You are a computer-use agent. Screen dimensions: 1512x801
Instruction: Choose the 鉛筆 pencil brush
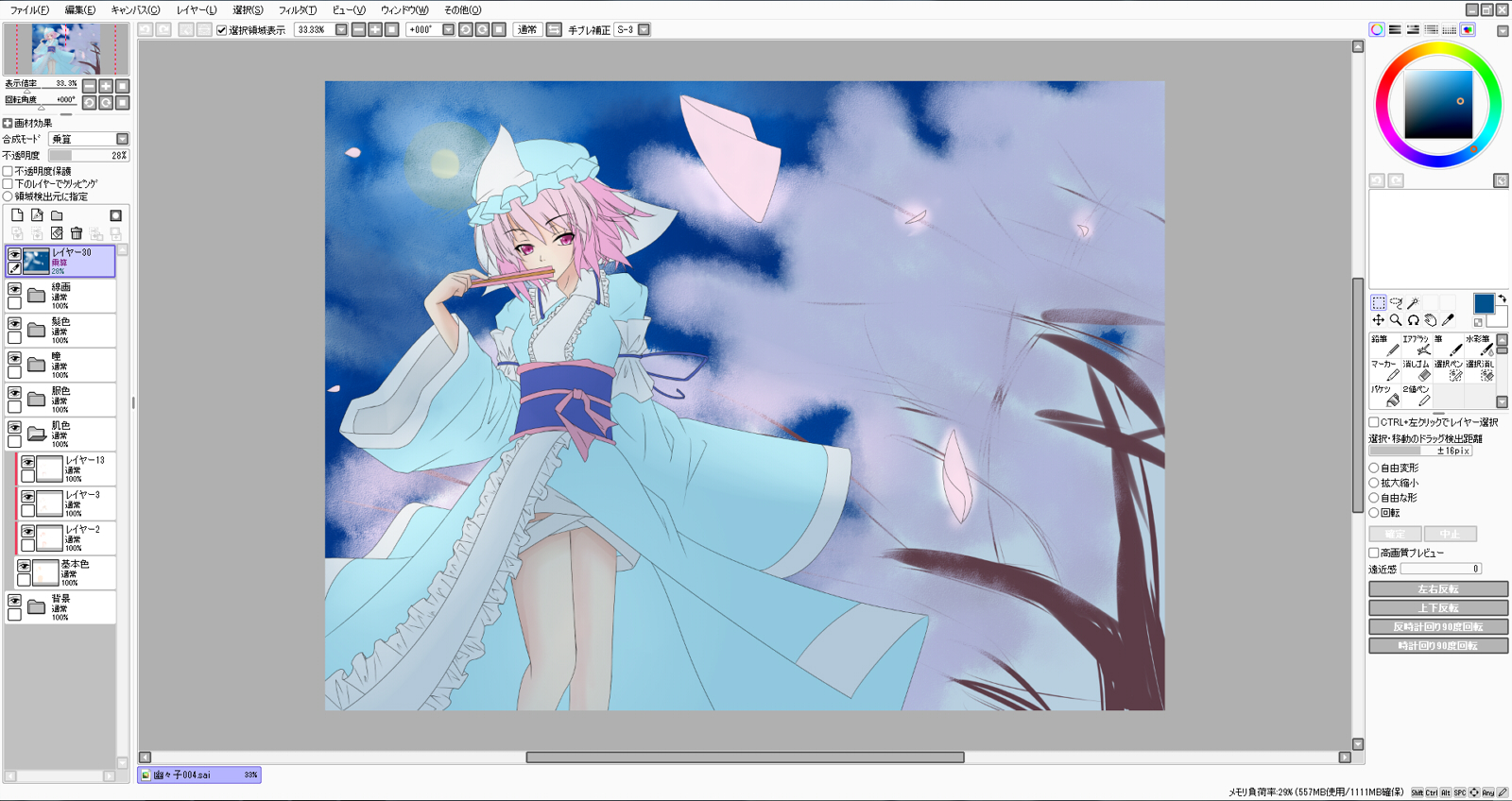[1384, 345]
